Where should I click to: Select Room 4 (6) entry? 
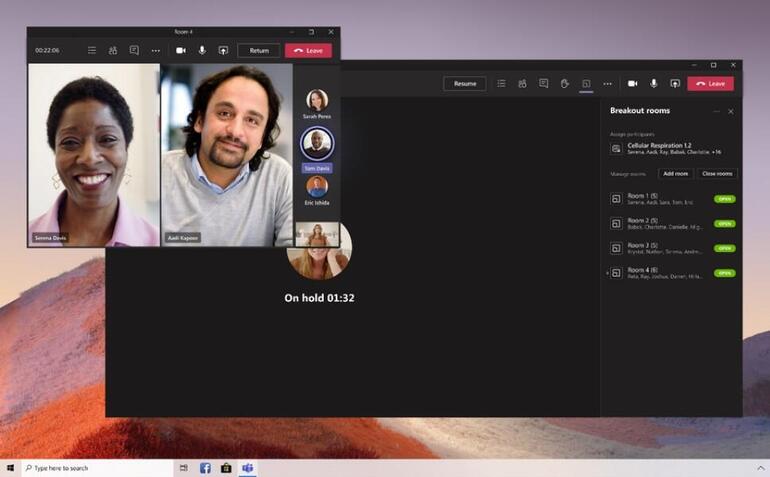[673, 273]
